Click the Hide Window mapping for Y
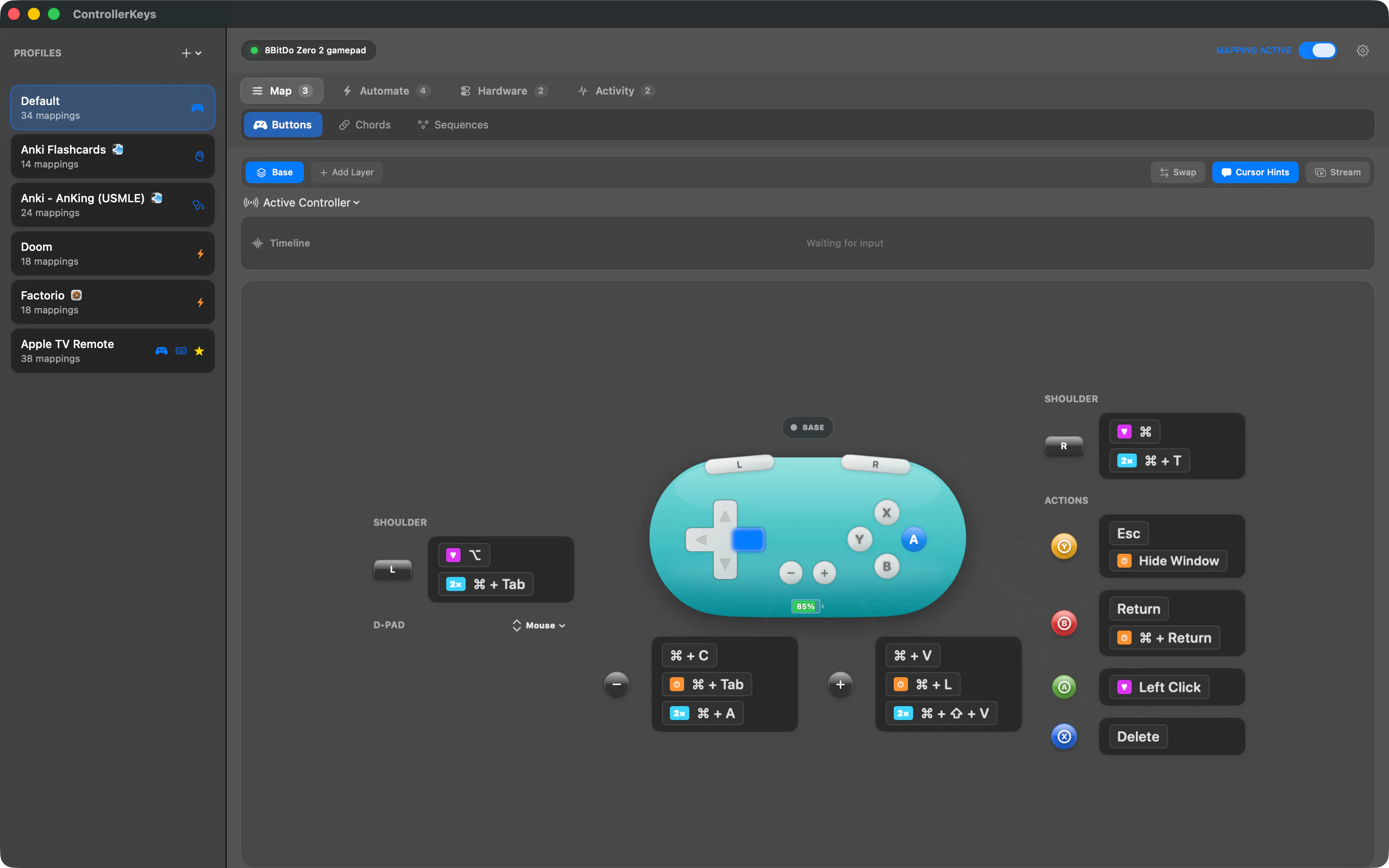 tap(1168, 561)
